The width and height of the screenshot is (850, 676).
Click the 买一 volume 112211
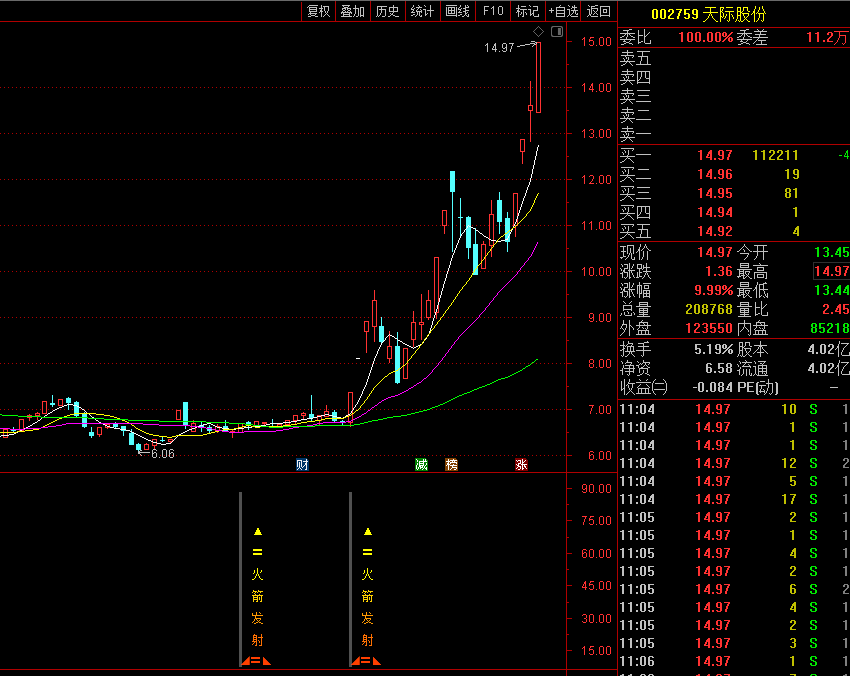click(x=775, y=156)
